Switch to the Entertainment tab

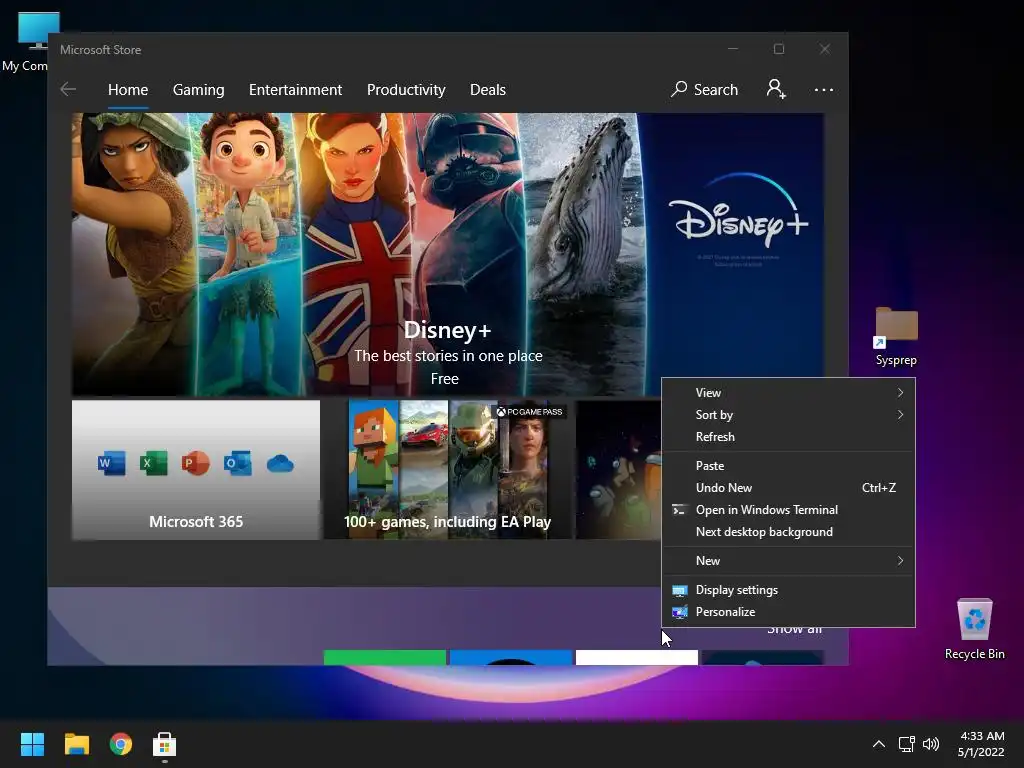coord(295,89)
